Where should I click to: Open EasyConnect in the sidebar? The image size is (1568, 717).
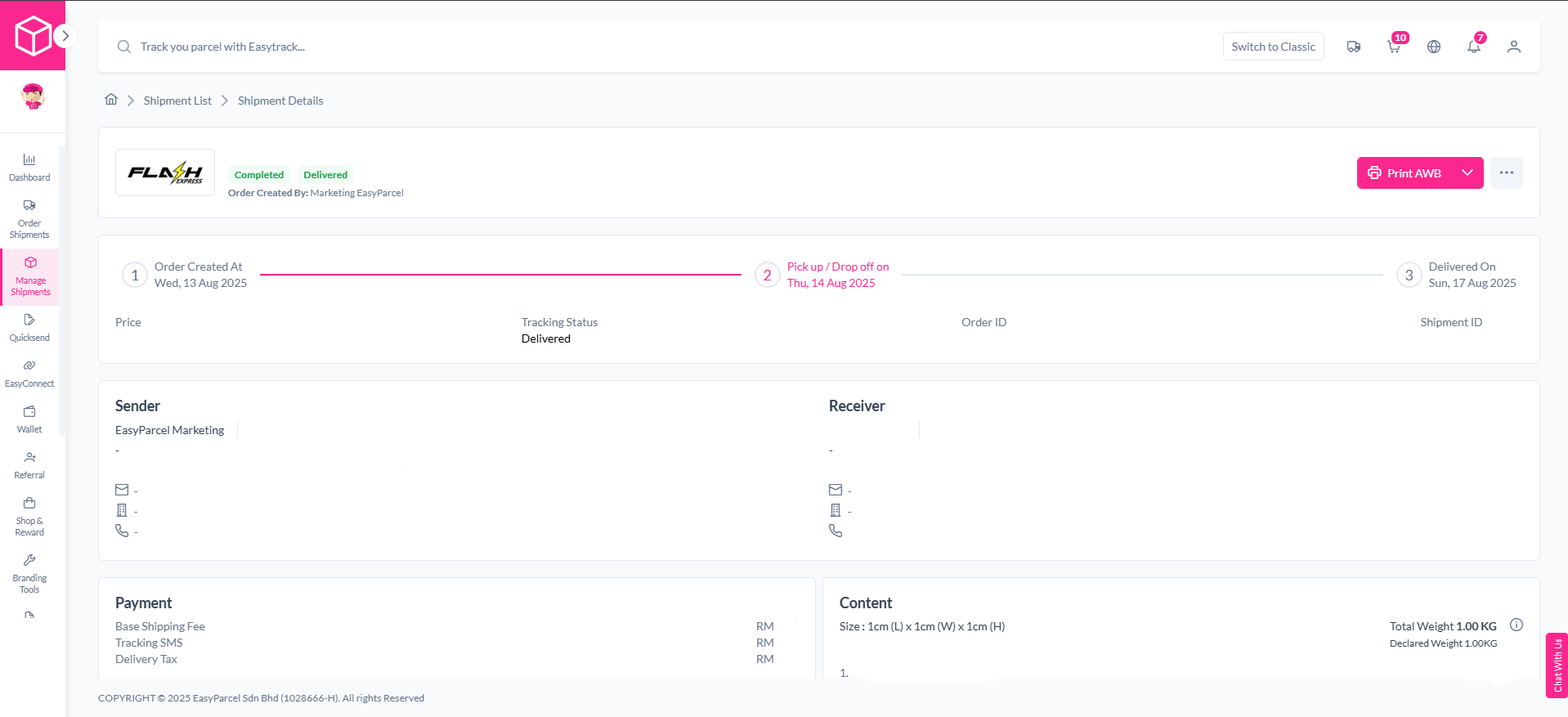tap(29, 373)
